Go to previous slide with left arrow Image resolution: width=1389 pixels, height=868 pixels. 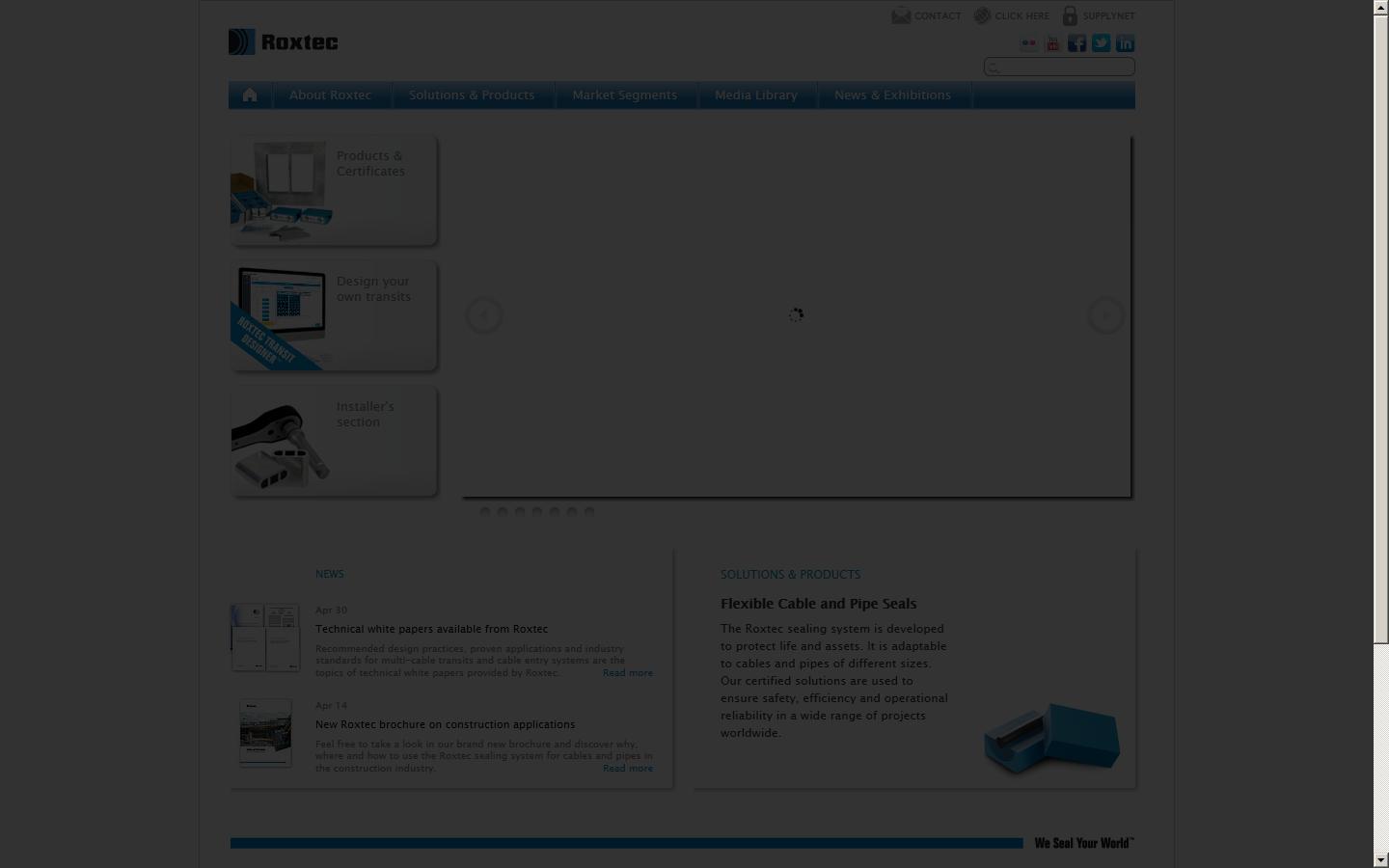[x=484, y=315]
